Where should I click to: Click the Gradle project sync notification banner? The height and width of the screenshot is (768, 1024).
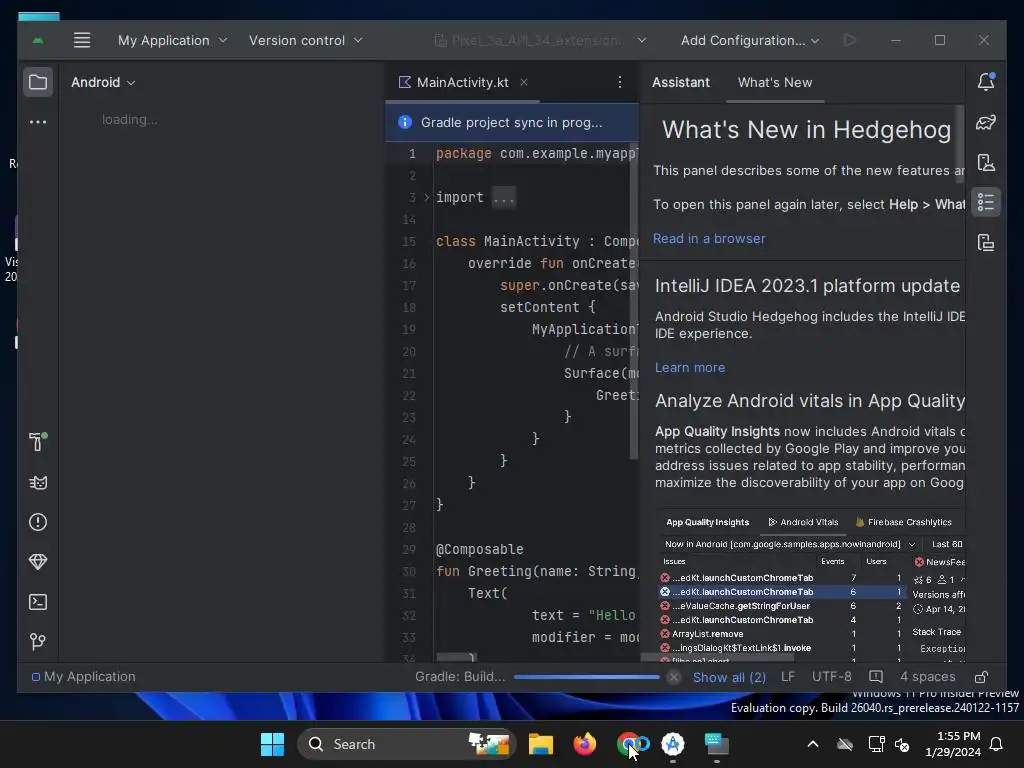[x=511, y=122]
